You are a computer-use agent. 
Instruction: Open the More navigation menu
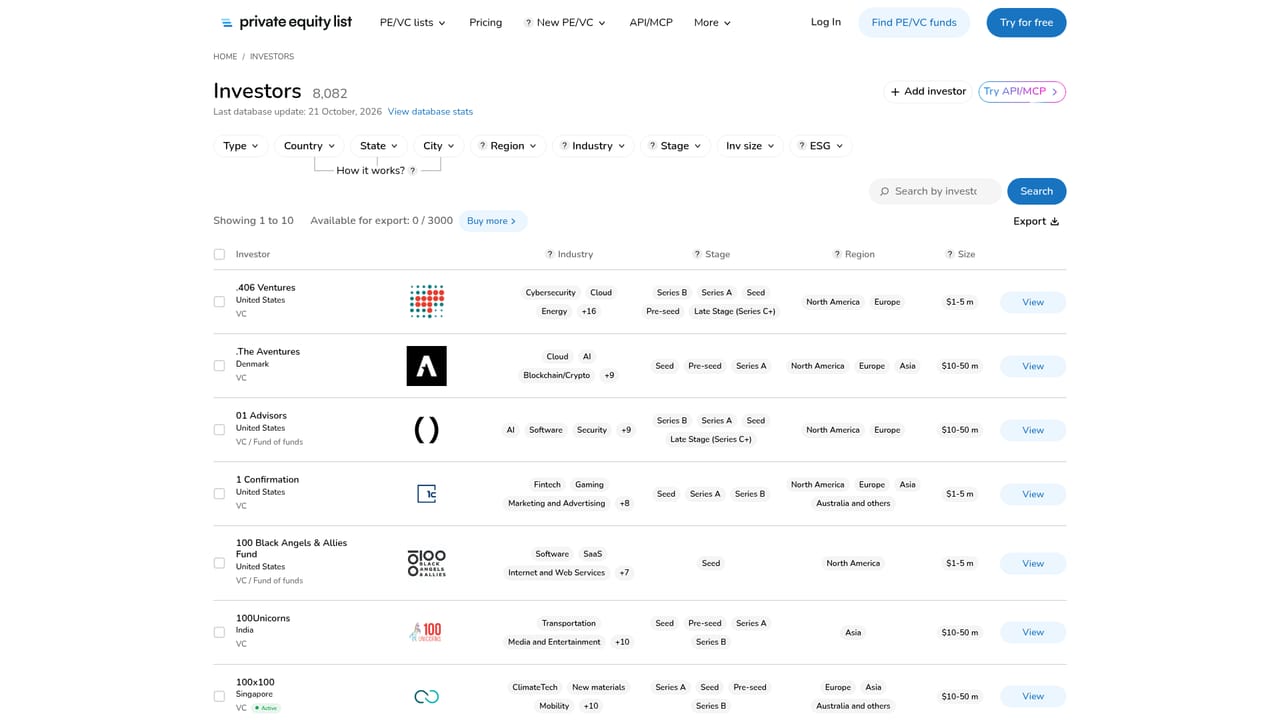click(712, 22)
